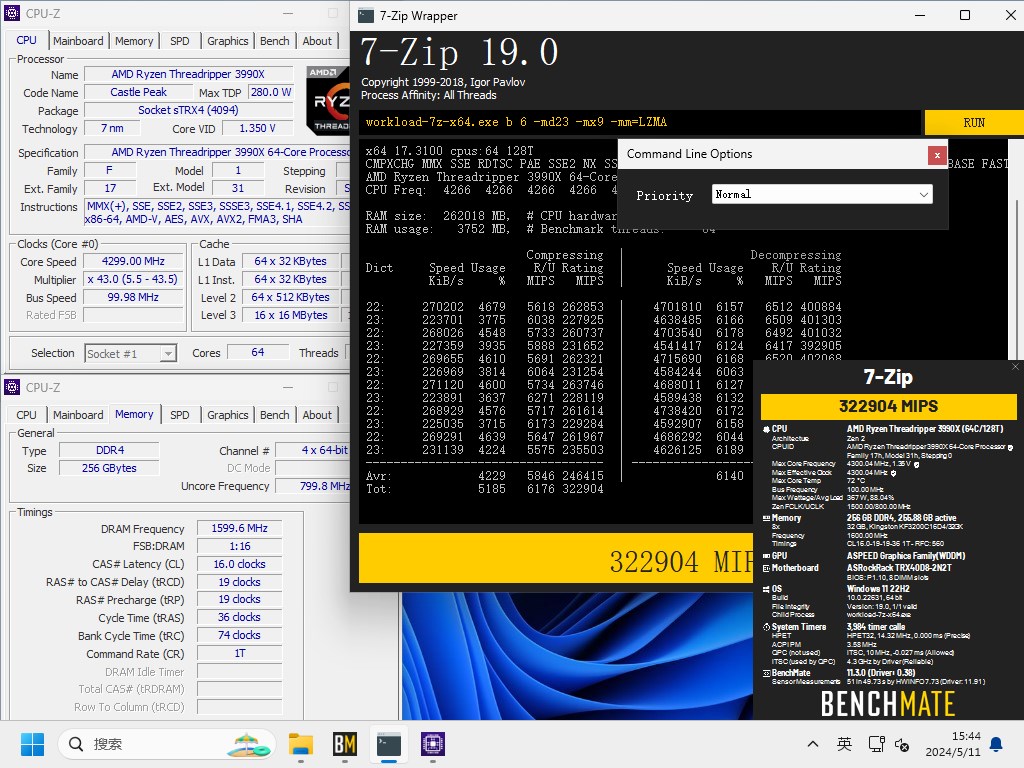Switch to Memory tab in Processor CPU-Z window
1024x768 pixels.
(x=134, y=41)
